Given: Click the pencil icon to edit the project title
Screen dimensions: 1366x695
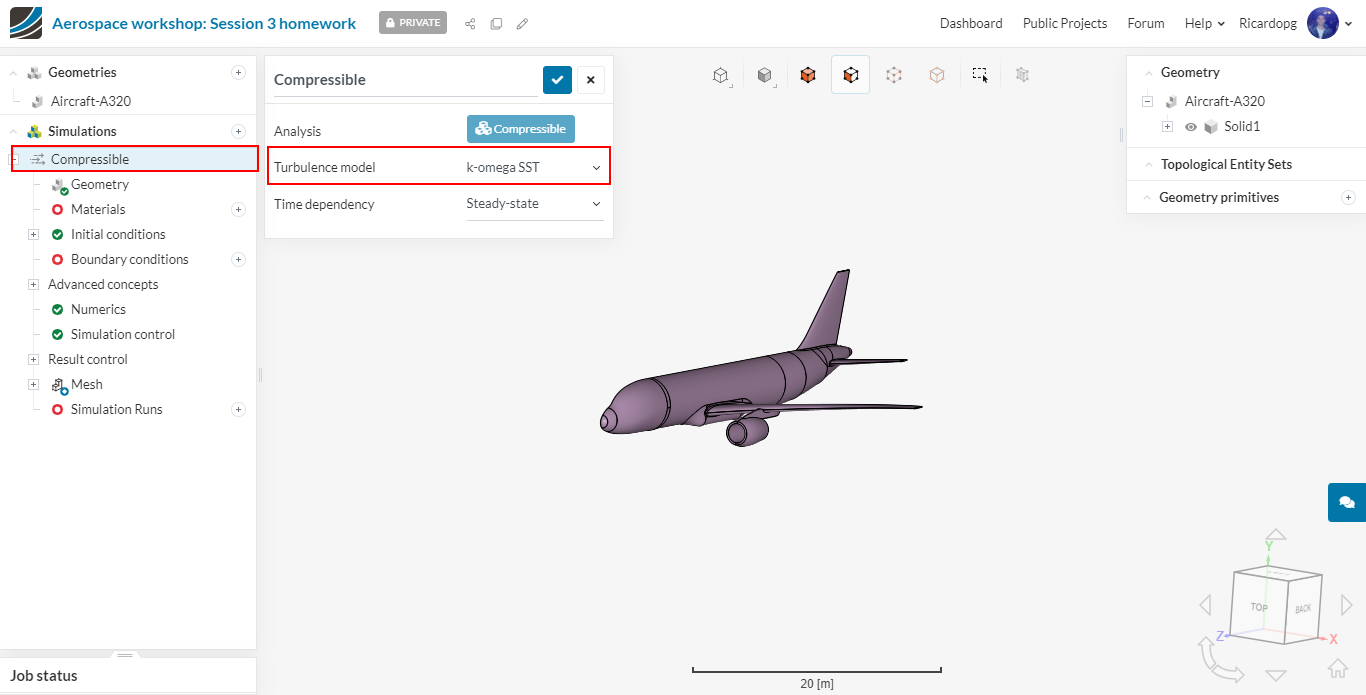Looking at the screenshot, I should (x=522, y=23).
